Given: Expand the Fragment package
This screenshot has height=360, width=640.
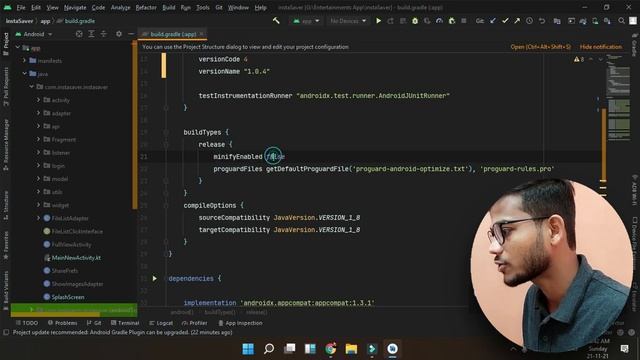Looking at the screenshot, I should pyautogui.click(x=38, y=139).
